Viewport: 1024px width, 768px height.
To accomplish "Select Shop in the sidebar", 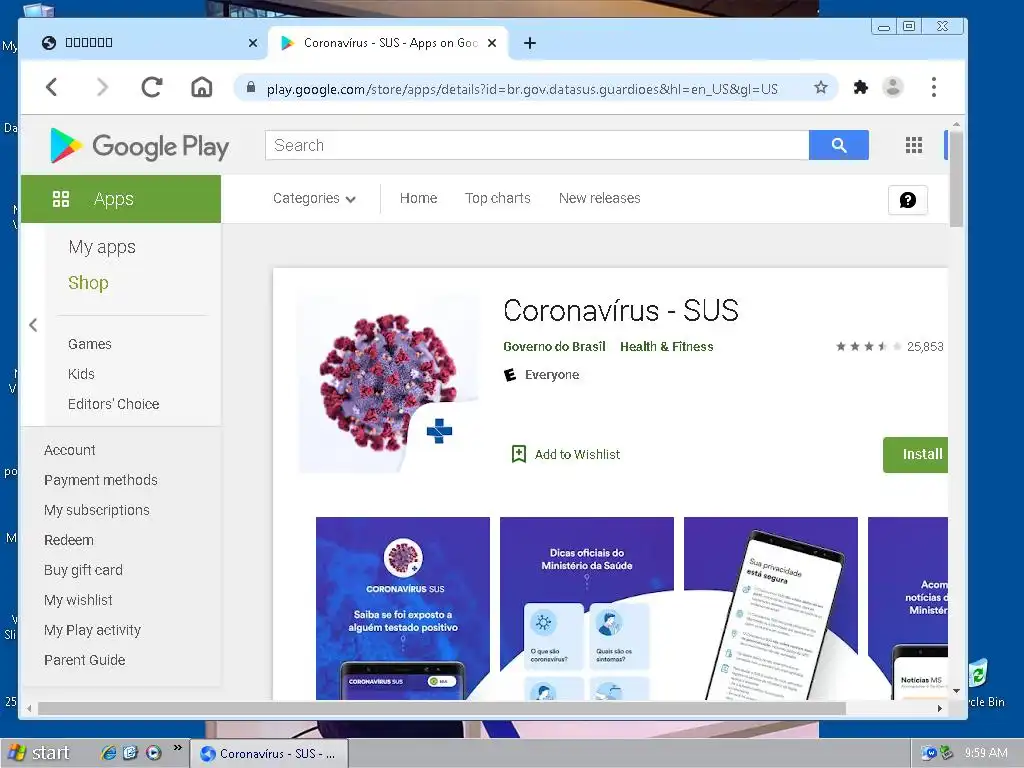I will [x=88, y=283].
